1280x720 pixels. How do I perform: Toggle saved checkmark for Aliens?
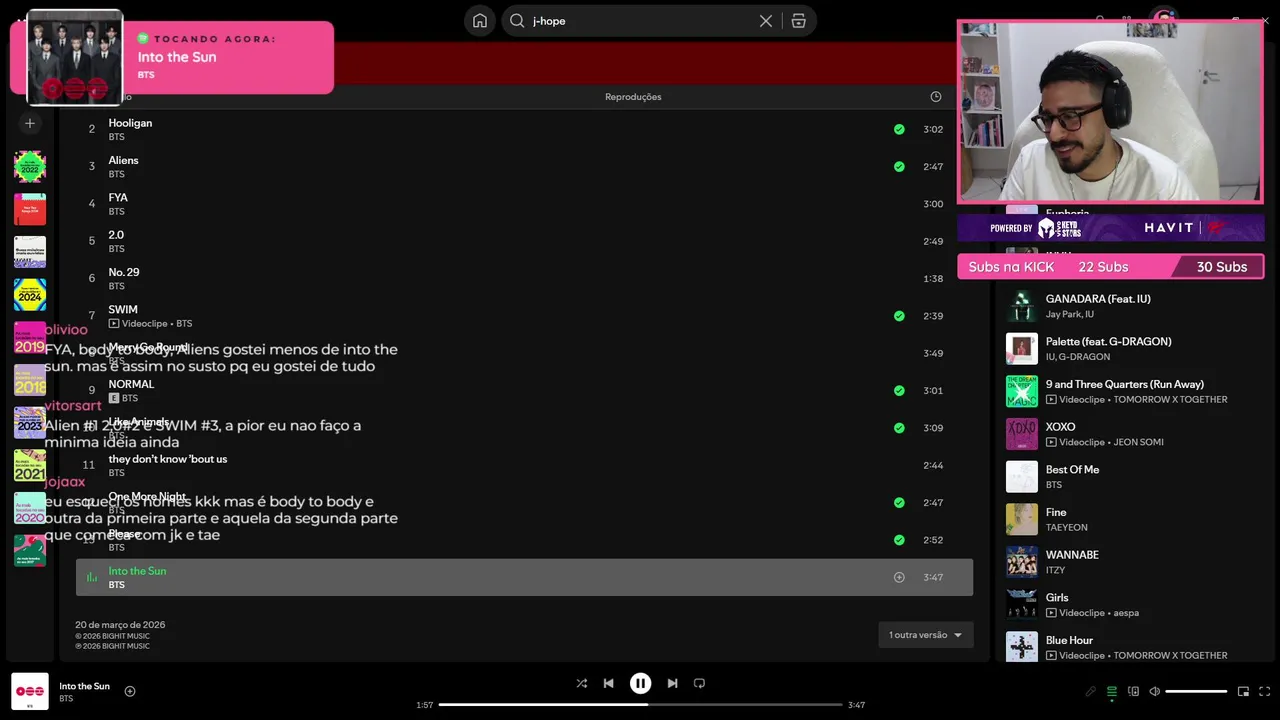(x=899, y=166)
